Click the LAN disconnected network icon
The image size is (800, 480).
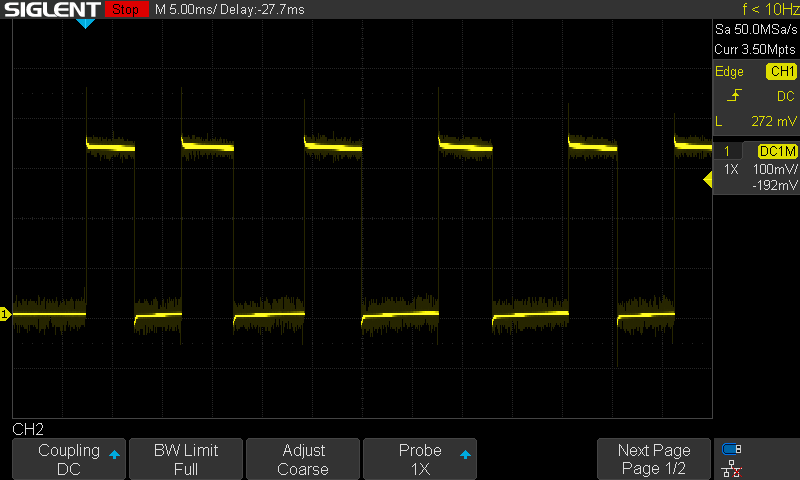[731, 468]
